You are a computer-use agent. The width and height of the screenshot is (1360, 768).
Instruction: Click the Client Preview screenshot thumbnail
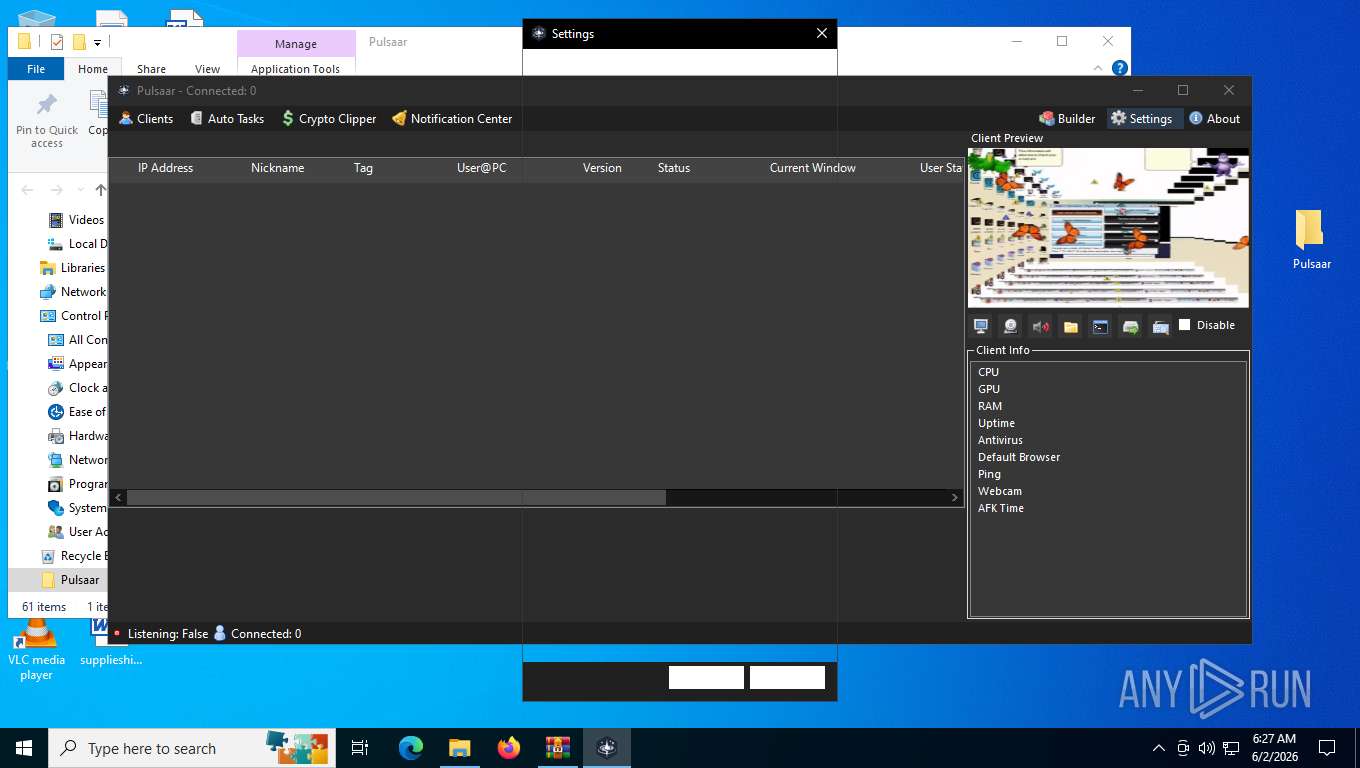click(x=1108, y=227)
